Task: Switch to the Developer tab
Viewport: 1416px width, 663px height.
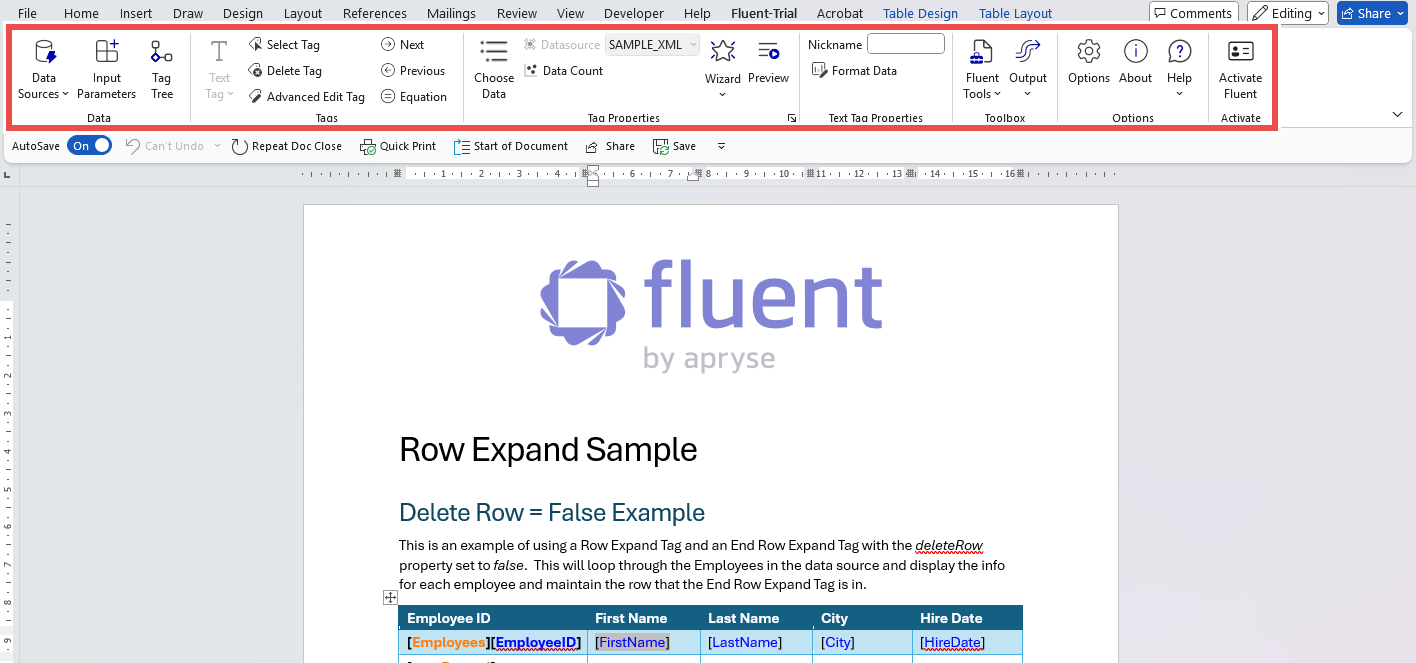Action: click(x=634, y=13)
